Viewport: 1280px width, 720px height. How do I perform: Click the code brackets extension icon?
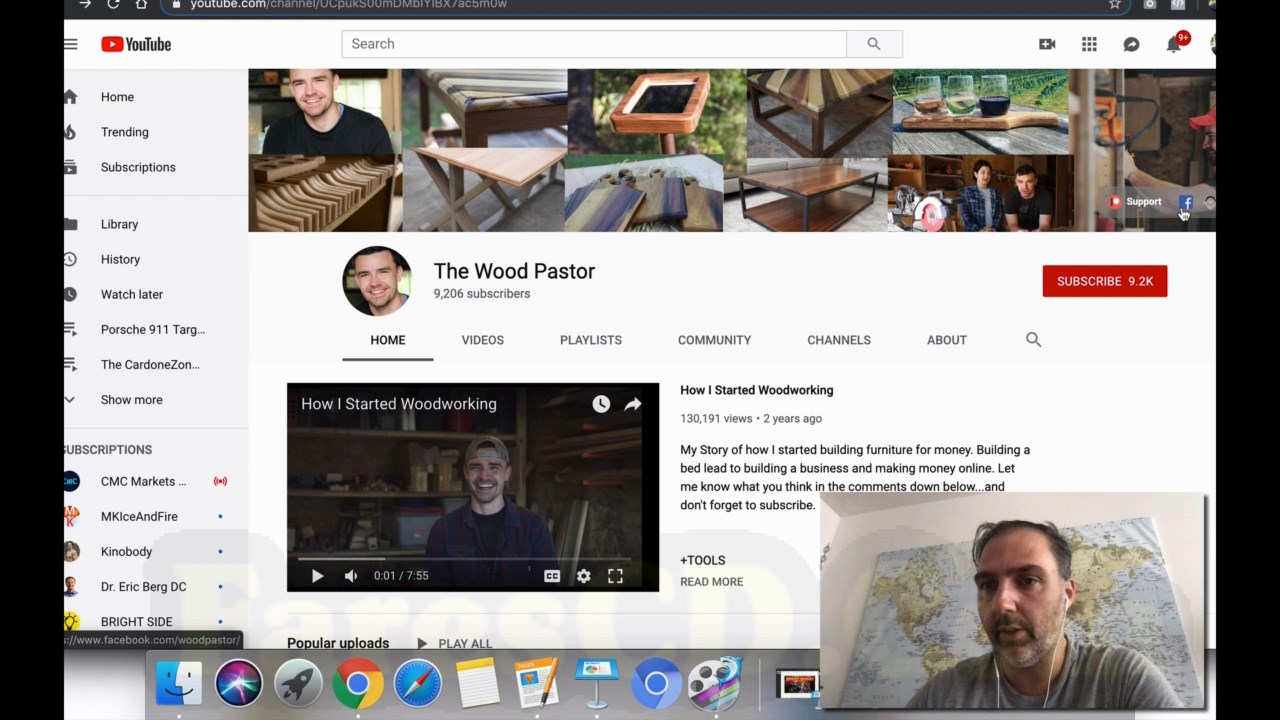[1179, 4]
